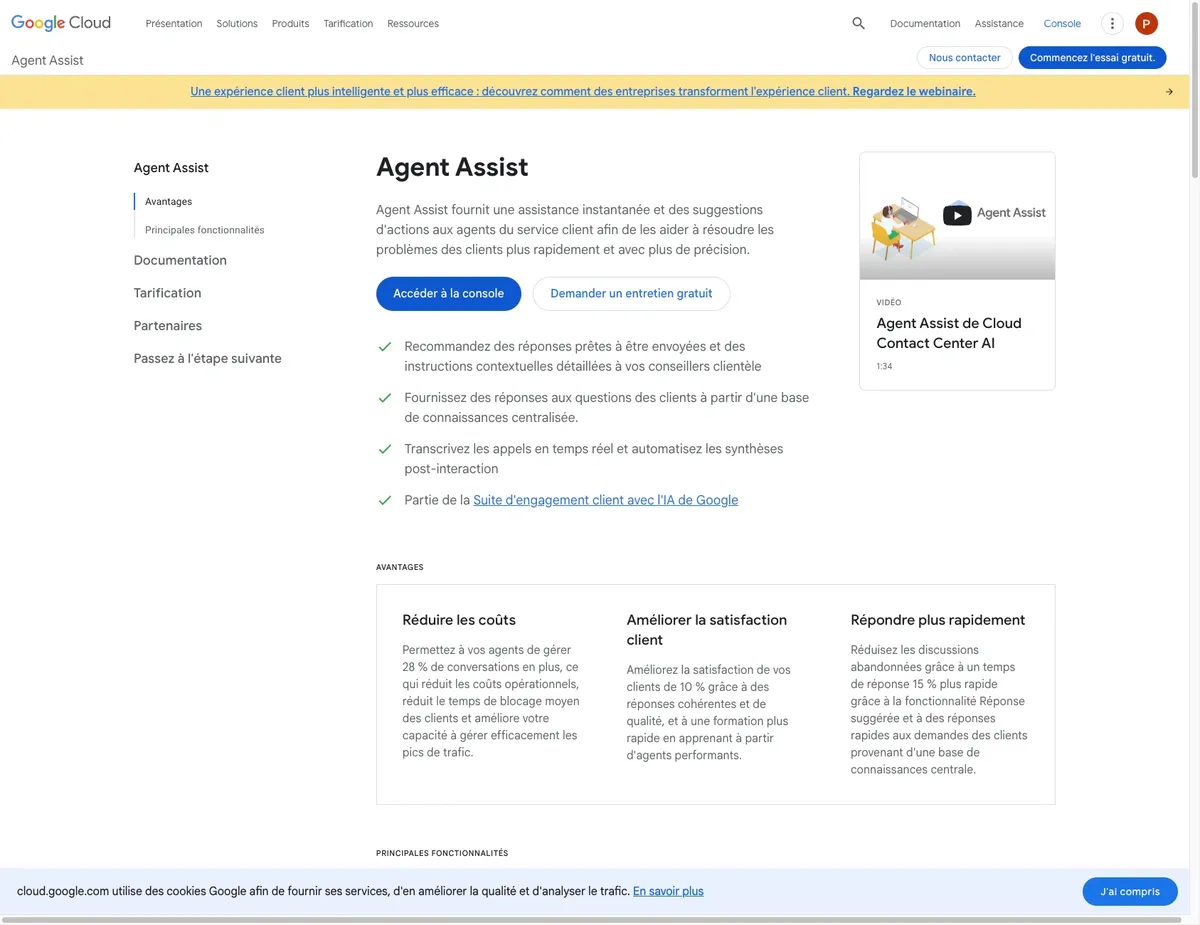Click the main Agent Assist page heading
Viewport: 1200px width, 925px height.
pos(452,167)
